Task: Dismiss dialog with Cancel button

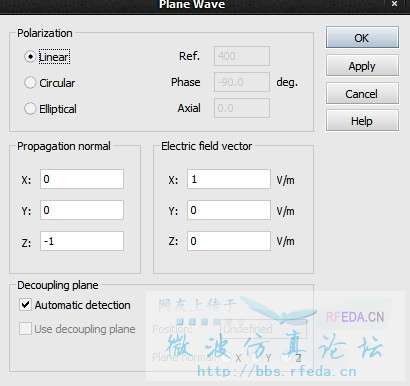Action: point(362,94)
